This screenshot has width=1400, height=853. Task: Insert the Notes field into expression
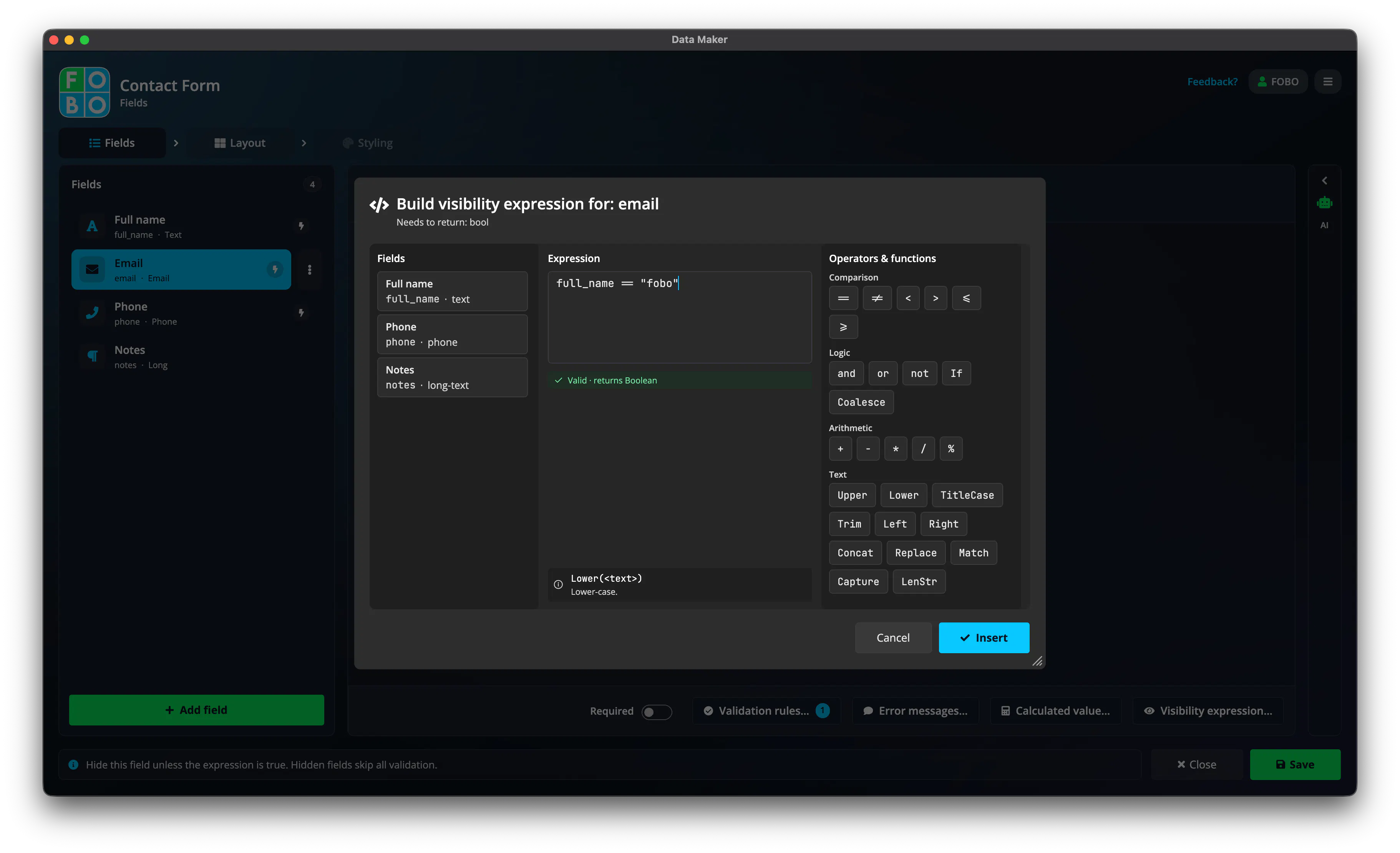pyautogui.click(x=452, y=377)
